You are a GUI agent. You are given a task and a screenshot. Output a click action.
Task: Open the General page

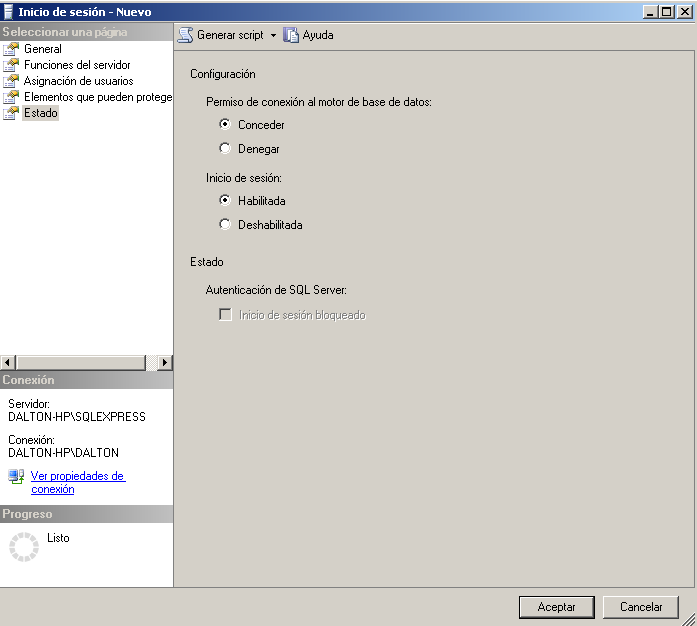[43, 49]
